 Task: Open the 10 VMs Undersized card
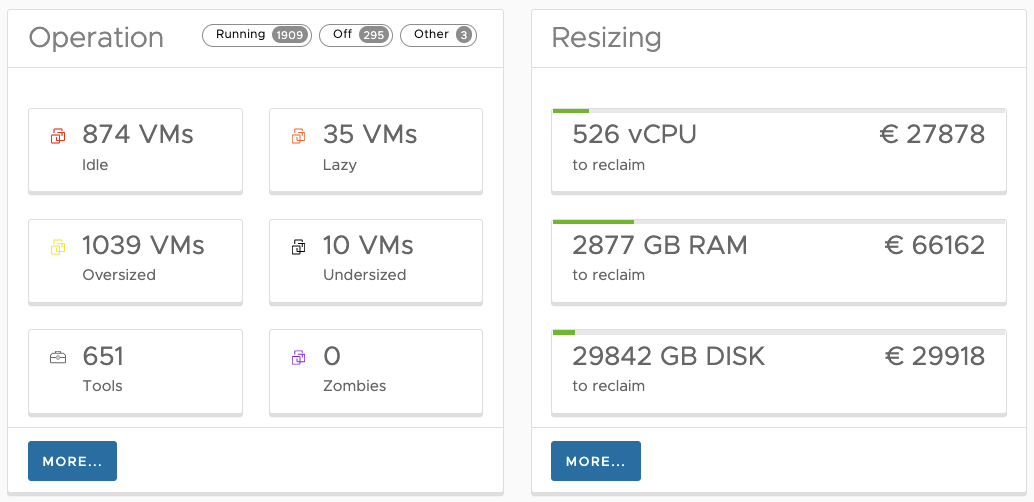click(x=376, y=262)
